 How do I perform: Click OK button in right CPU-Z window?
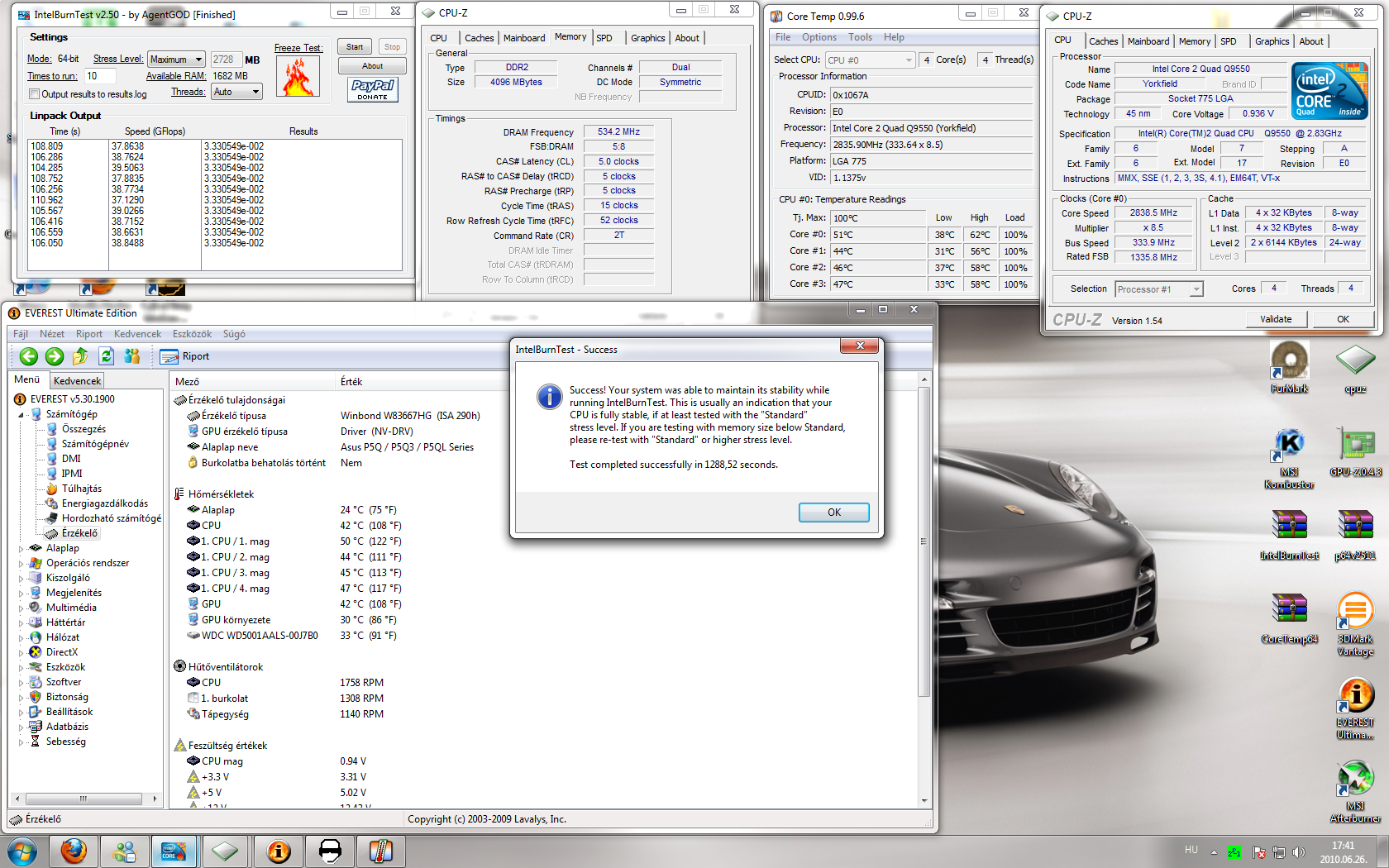[x=1343, y=319]
